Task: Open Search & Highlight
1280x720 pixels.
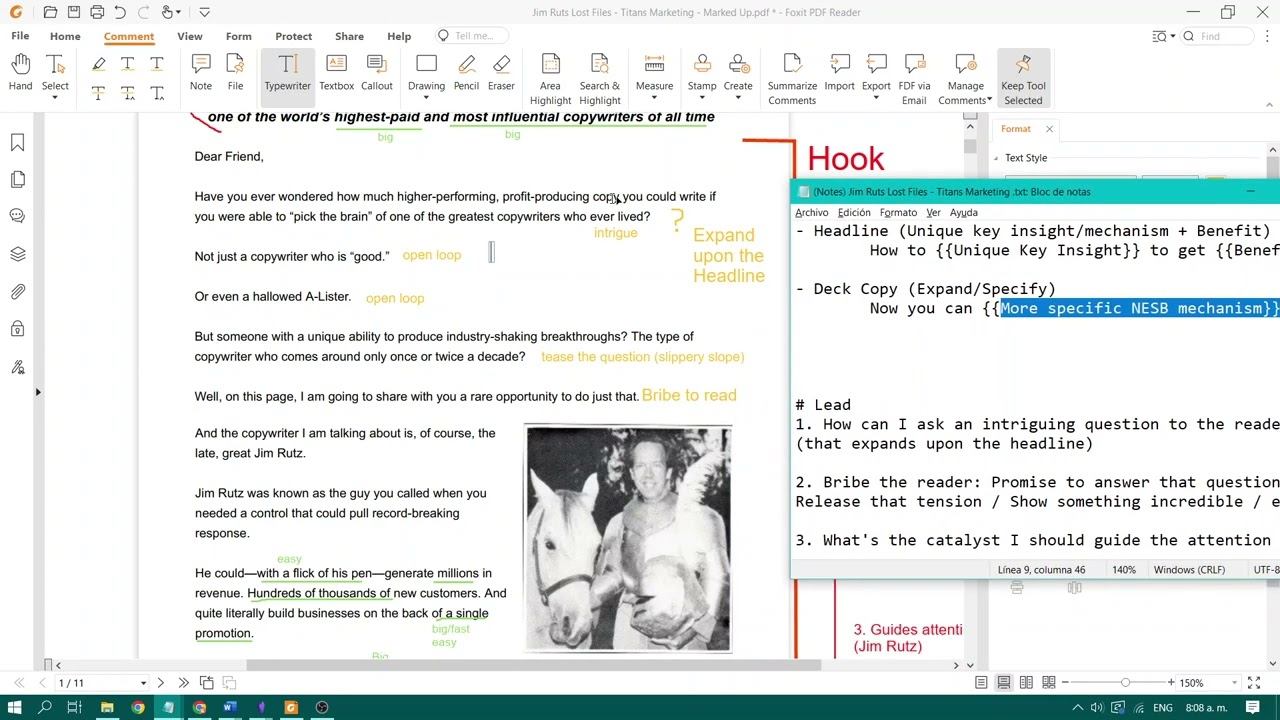Action: [x=600, y=79]
